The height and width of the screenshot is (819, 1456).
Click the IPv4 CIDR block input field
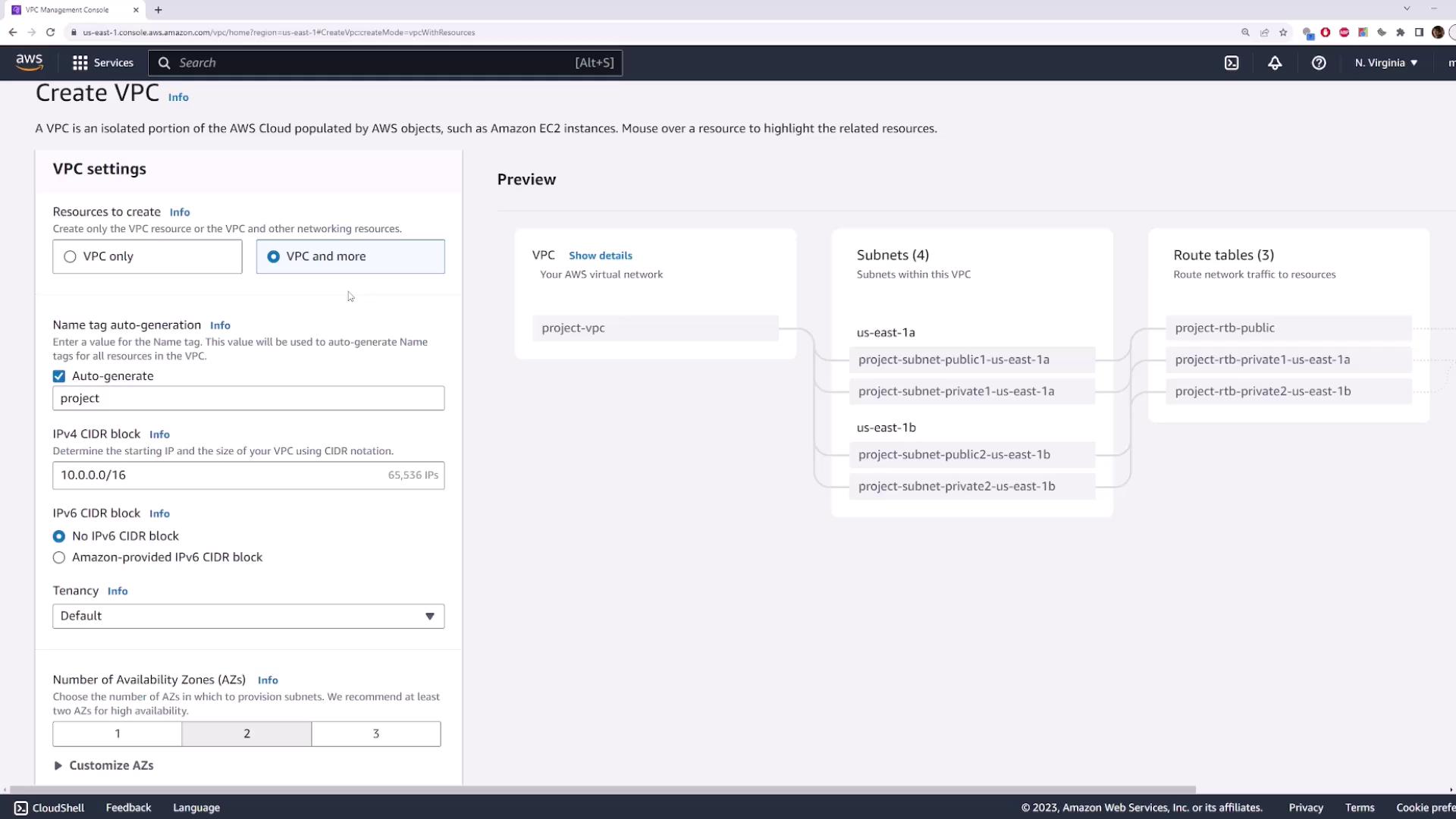point(220,475)
